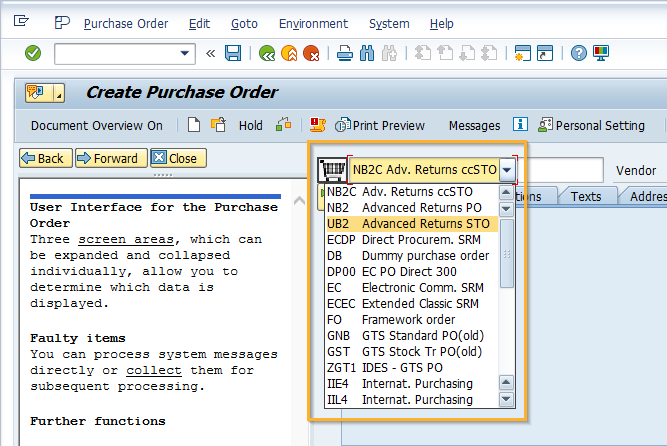Open the command field dropdown arrow
Viewport: 667px width, 446px height.
(186, 53)
